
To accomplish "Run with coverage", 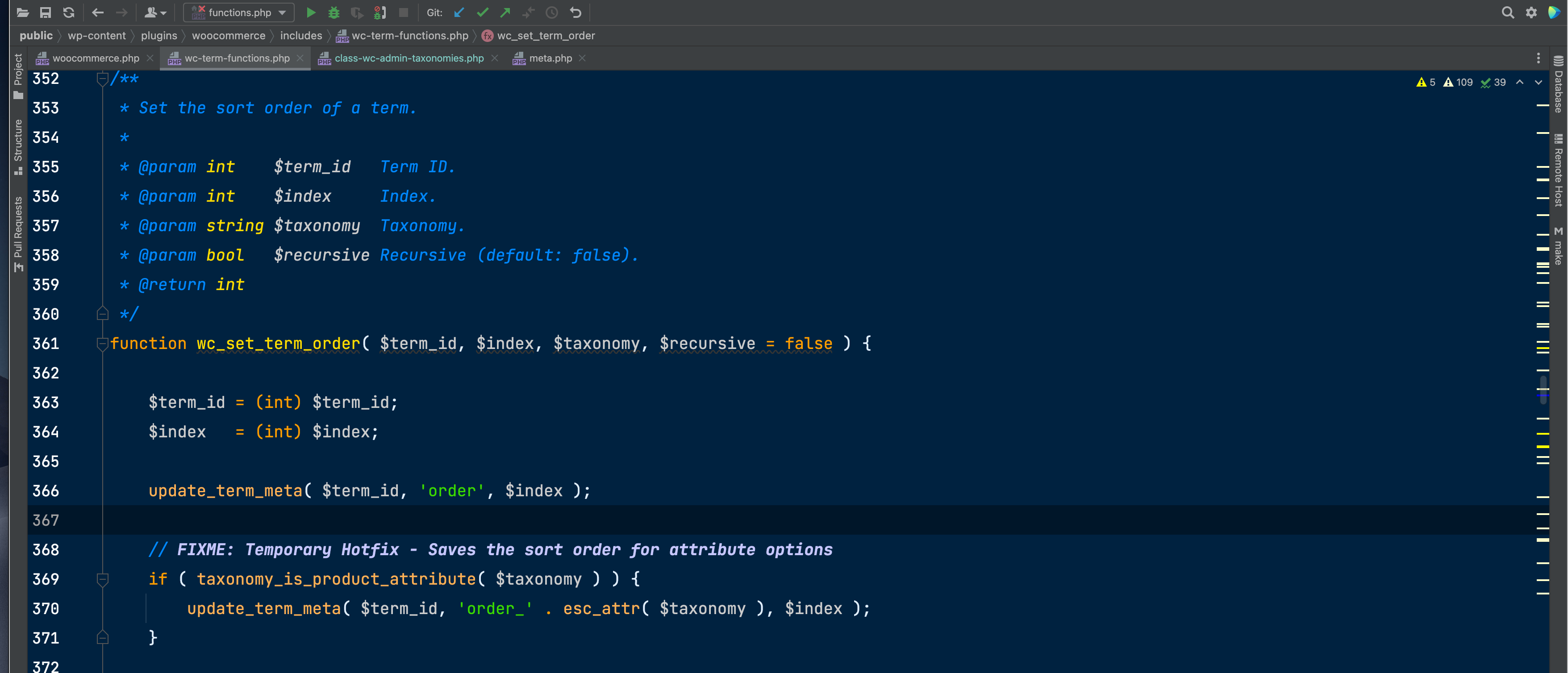I will [357, 12].
